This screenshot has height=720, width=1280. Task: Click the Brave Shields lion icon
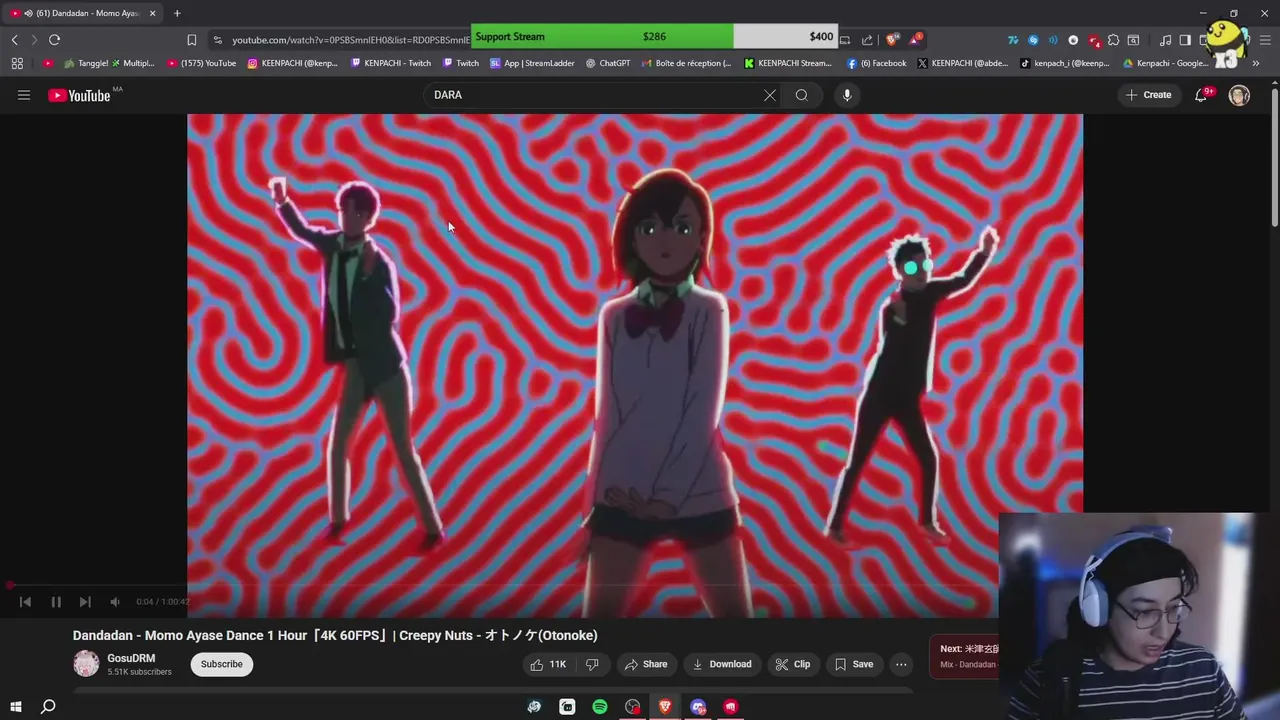893,39
